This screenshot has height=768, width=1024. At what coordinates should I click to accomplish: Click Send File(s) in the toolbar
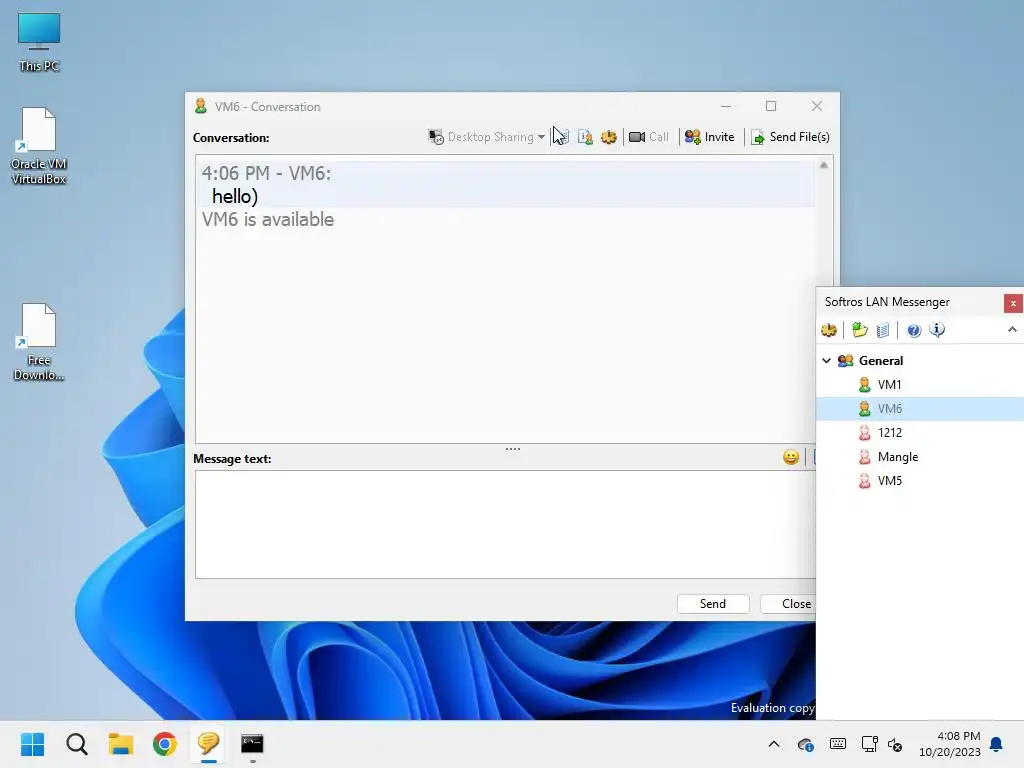tap(790, 137)
